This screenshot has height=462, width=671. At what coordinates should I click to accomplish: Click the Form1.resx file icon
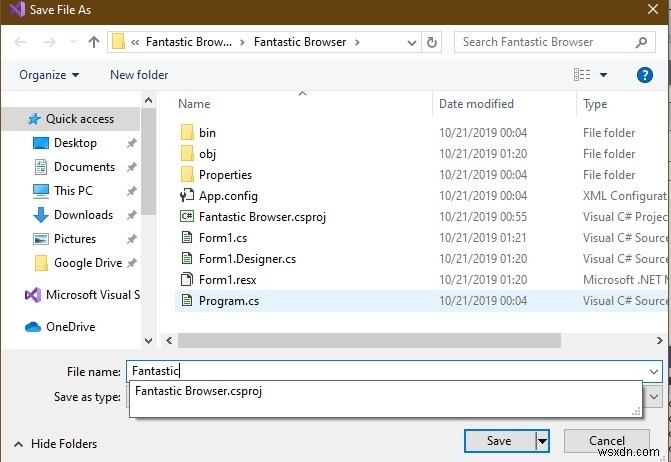click(x=187, y=280)
